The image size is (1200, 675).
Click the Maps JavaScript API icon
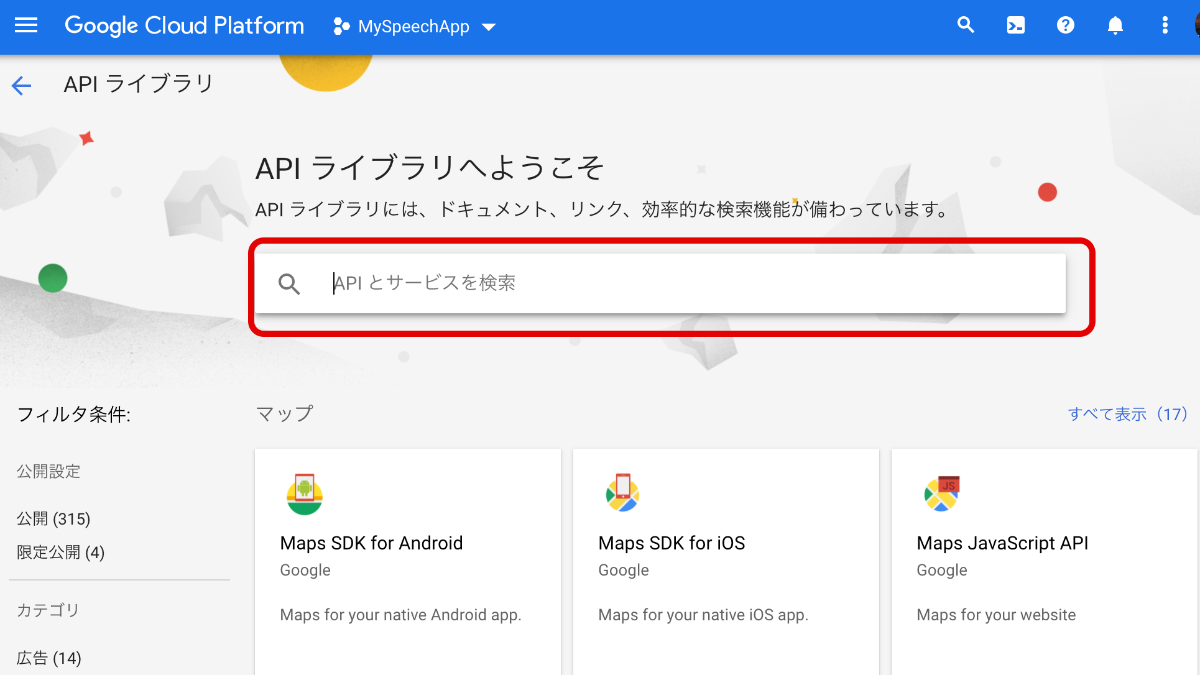tap(941, 493)
